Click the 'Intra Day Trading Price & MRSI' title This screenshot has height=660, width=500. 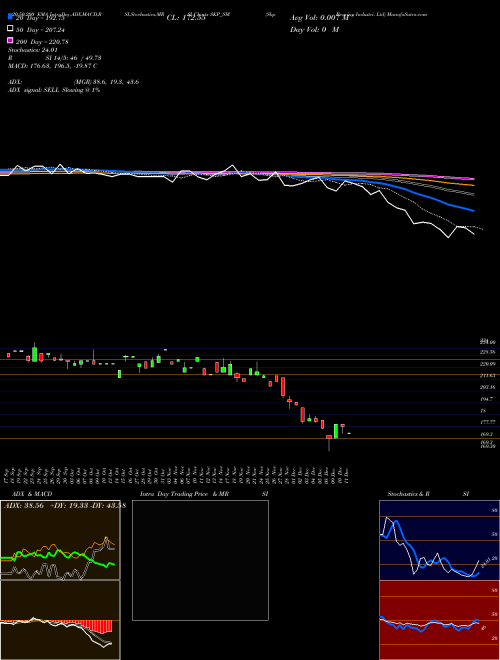click(204, 494)
